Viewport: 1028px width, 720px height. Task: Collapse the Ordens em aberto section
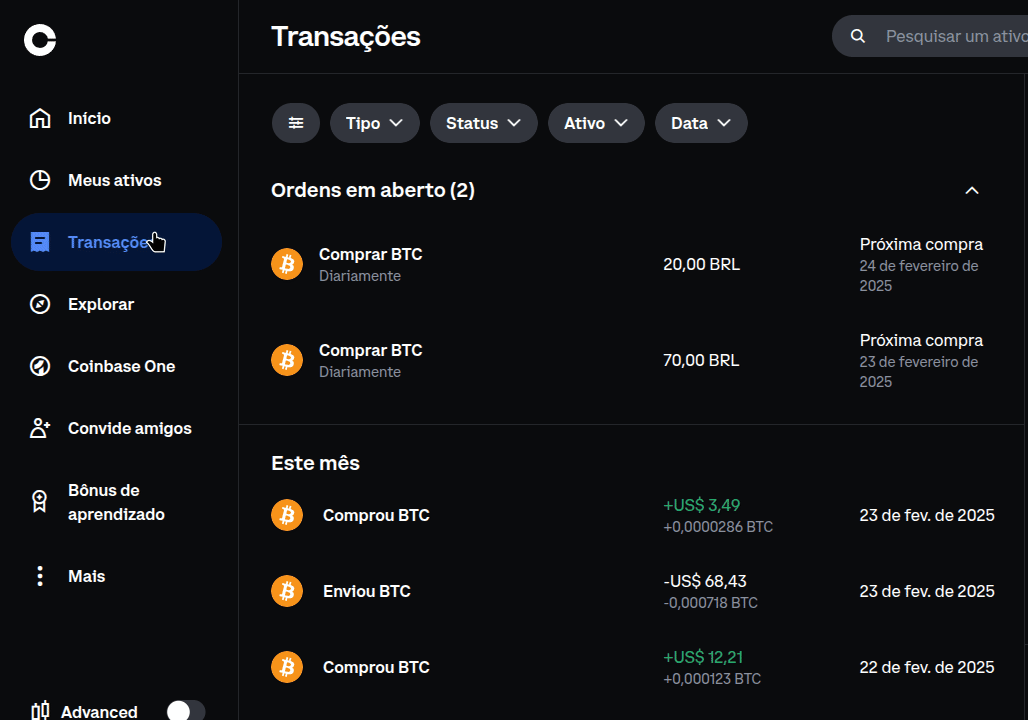point(971,190)
